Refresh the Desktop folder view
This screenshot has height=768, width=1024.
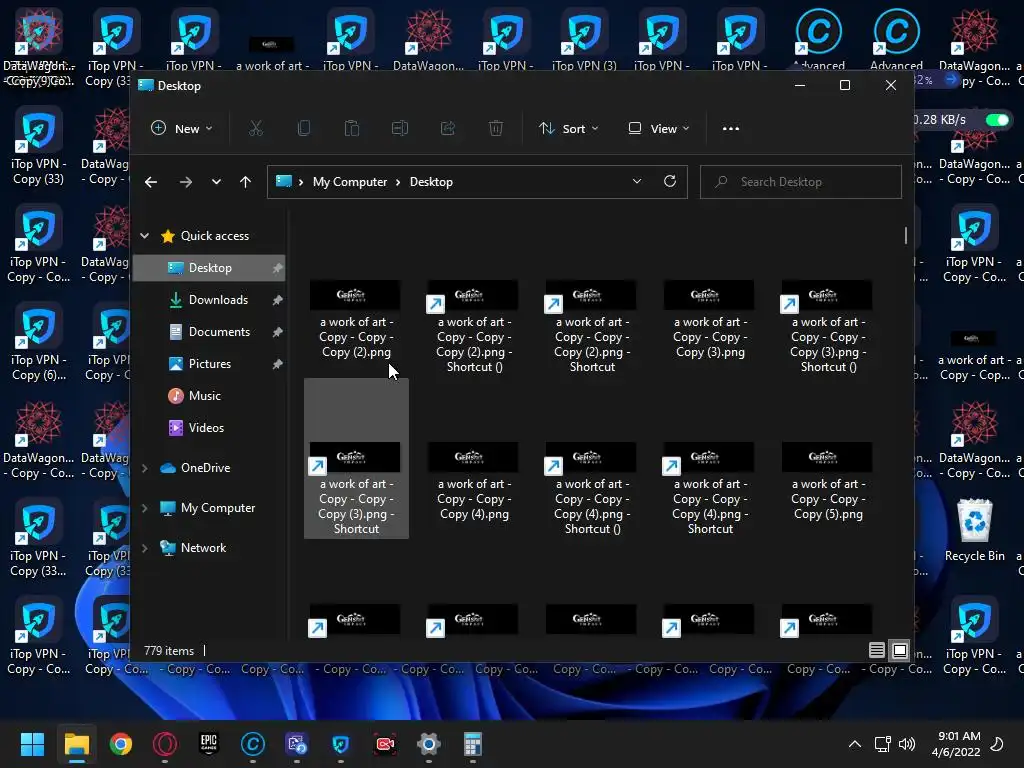(x=669, y=182)
